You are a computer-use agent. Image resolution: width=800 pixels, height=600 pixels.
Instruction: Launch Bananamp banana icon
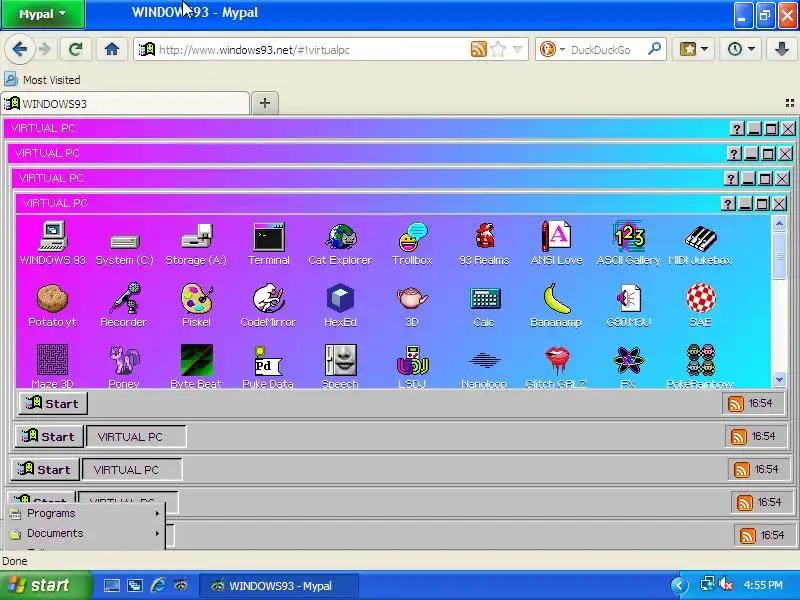coord(556,306)
